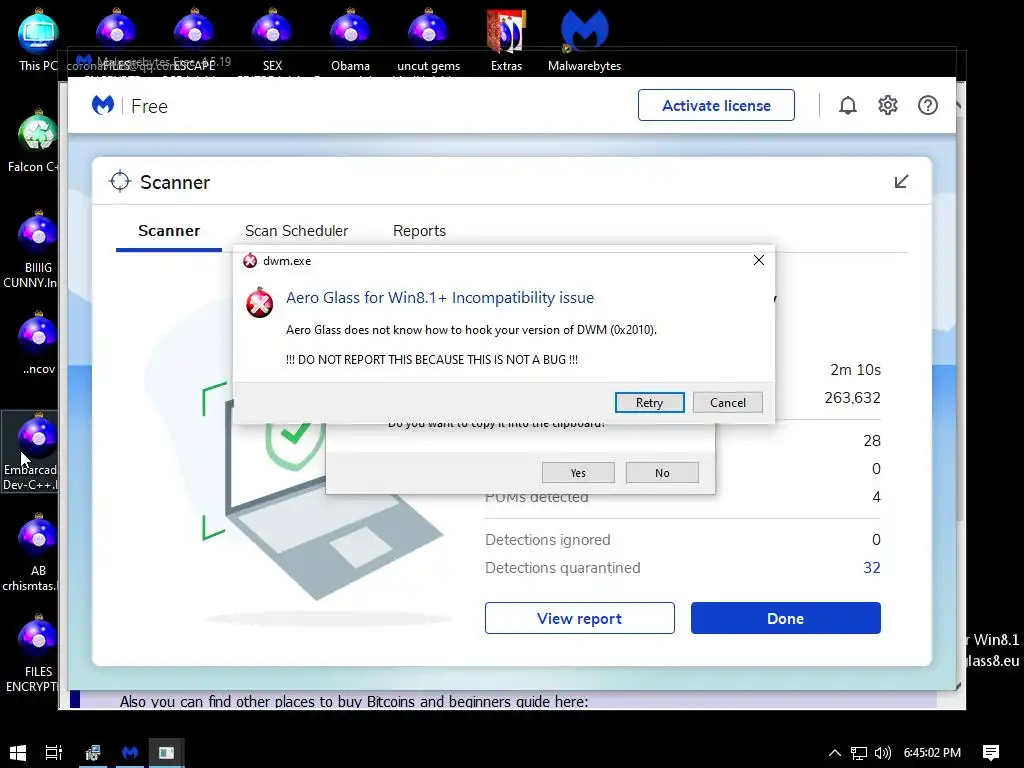Open the Windows Start menu
The image size is (1024, 768).
18,752
